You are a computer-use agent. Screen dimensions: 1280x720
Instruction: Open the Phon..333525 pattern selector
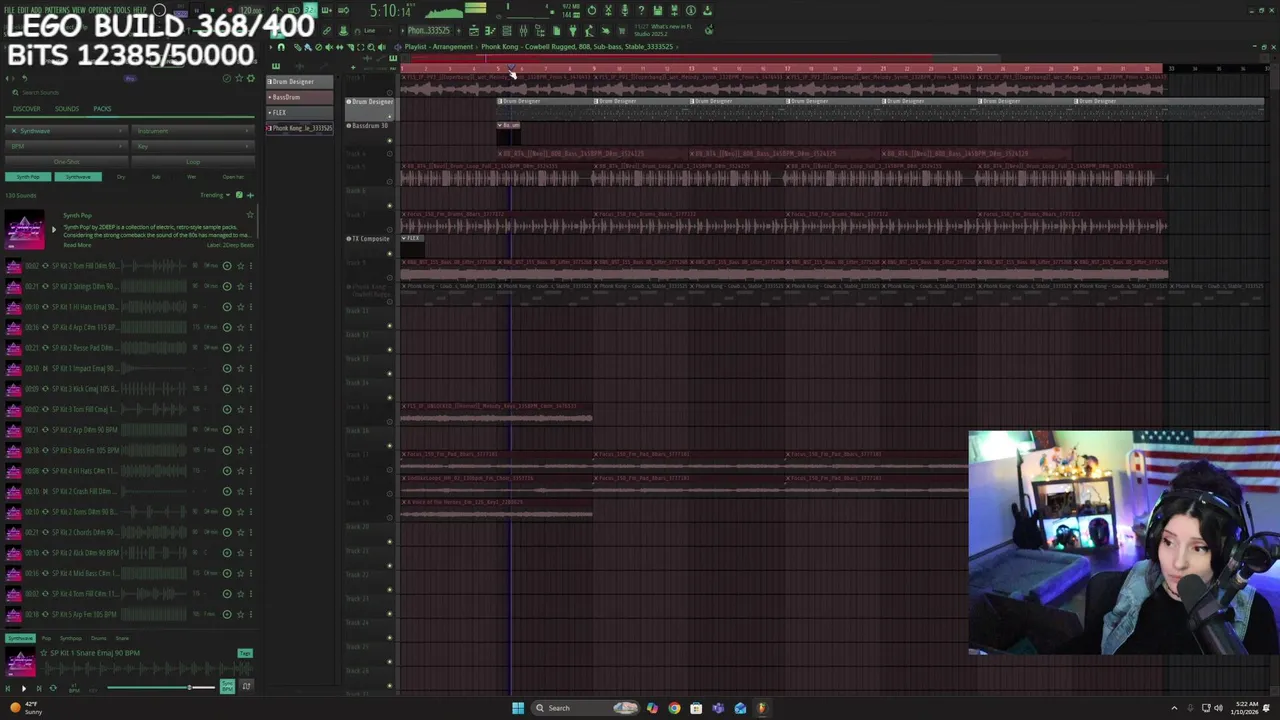click(430, 31)
